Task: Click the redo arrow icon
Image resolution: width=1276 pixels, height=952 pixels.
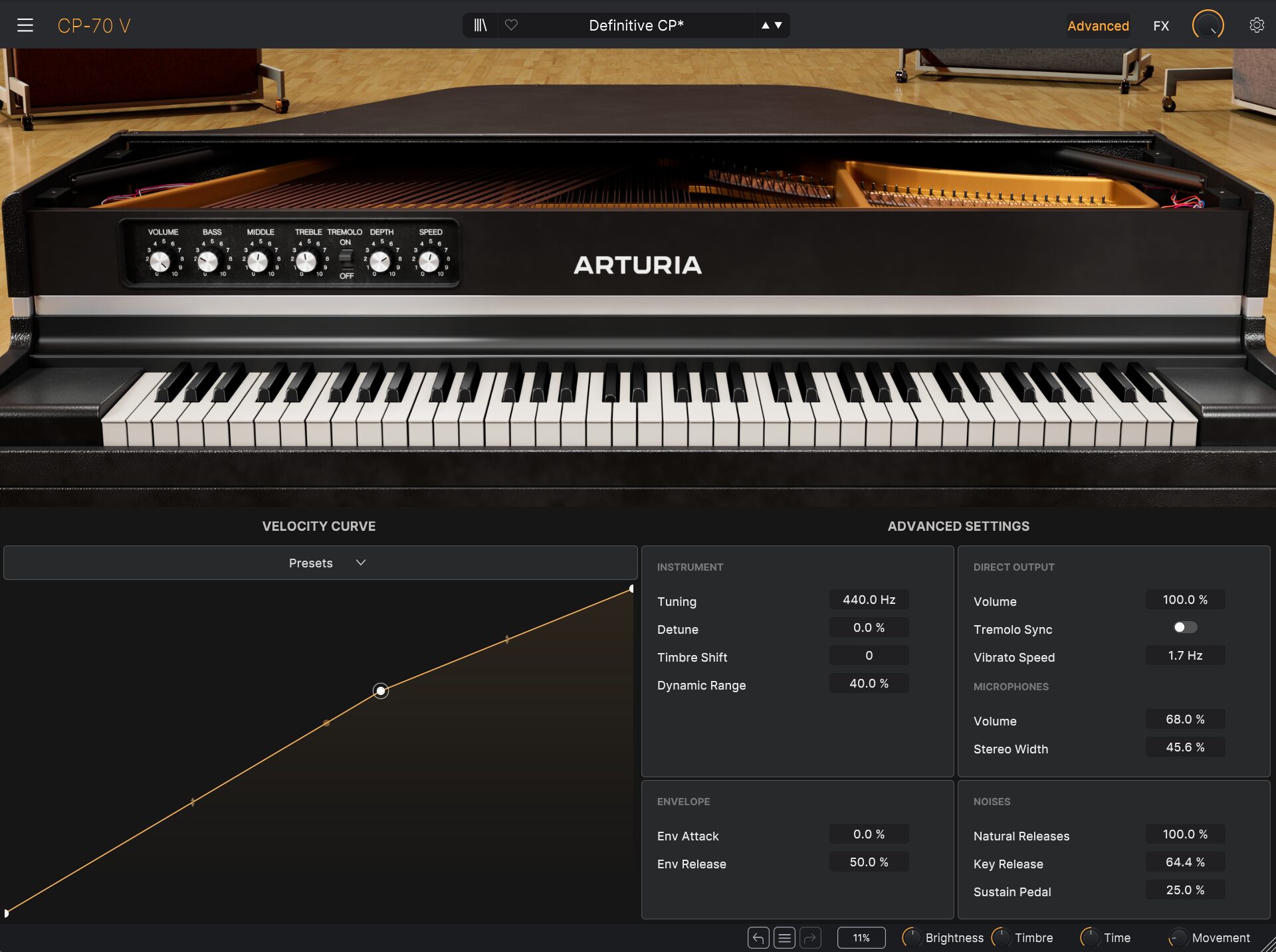Action: pos(810,937)
